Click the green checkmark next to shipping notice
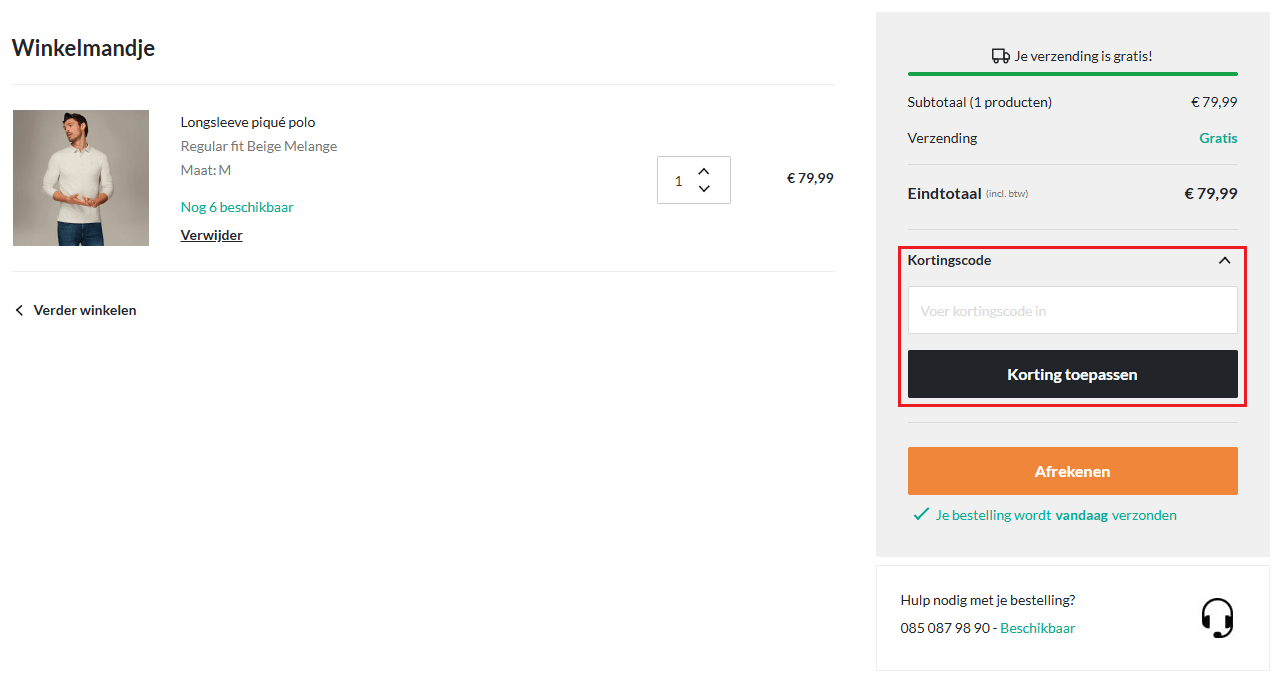Image resolution: width=1281 pixels, height=678 pixels. pos(921,515)
